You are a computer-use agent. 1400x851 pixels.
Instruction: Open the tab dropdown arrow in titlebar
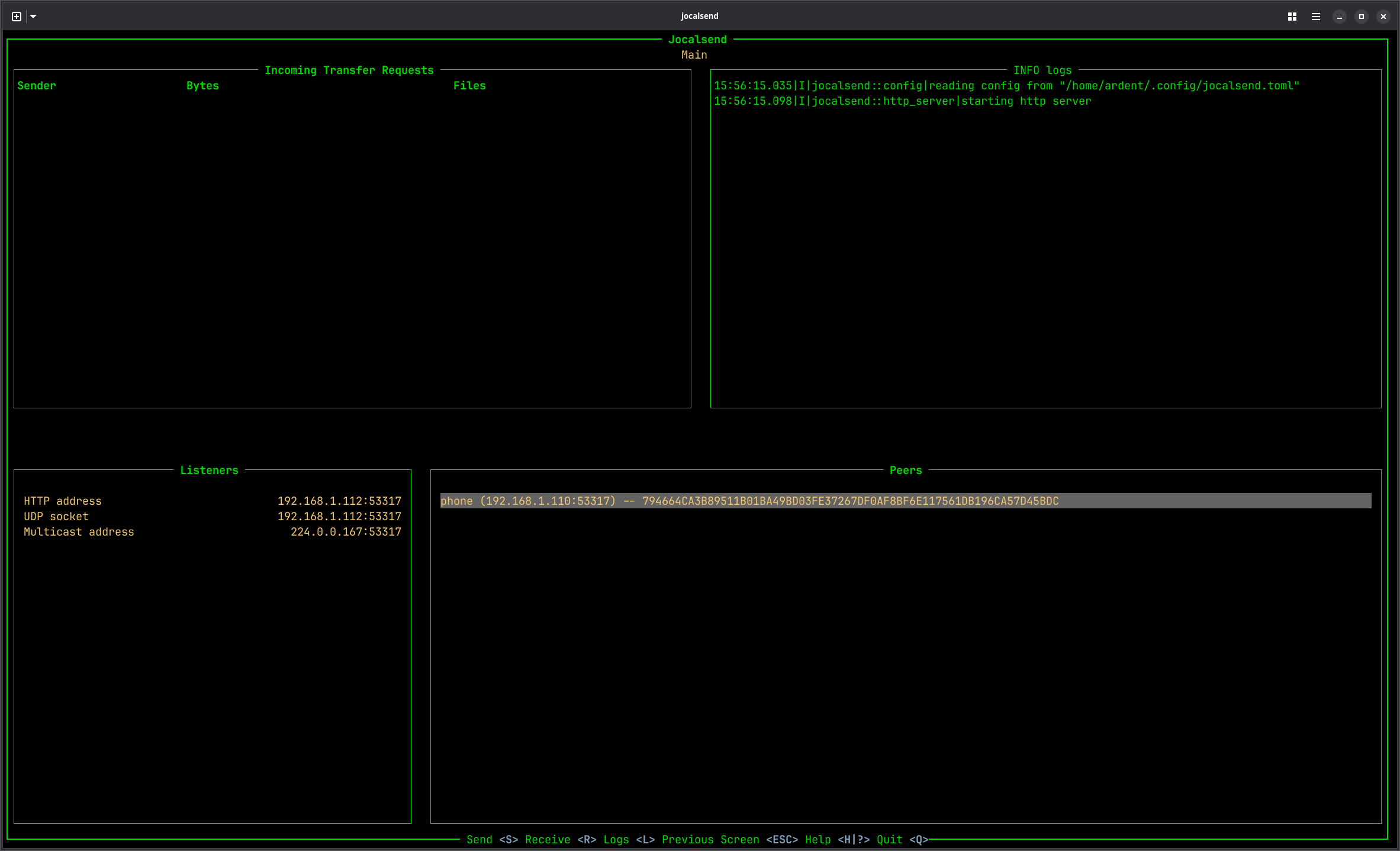pos(33,17)
